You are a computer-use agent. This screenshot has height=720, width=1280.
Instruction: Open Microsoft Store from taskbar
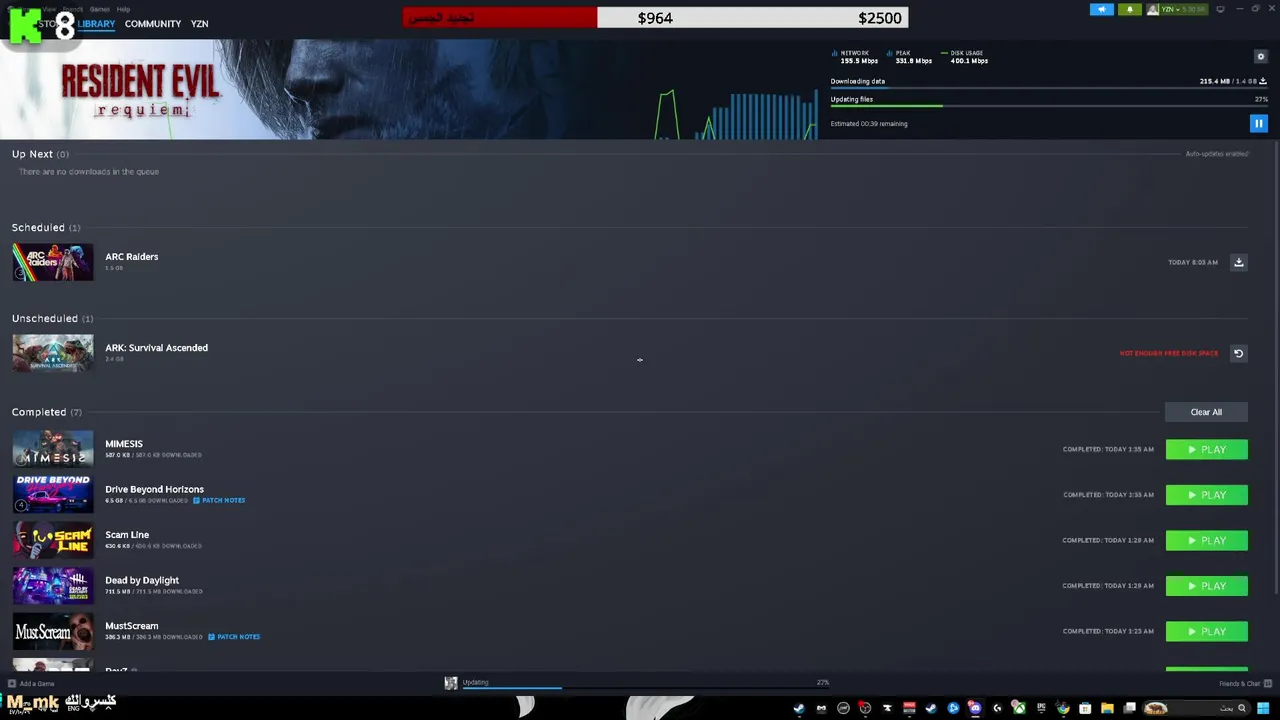pyautogui.click(x=1085, y=708)
